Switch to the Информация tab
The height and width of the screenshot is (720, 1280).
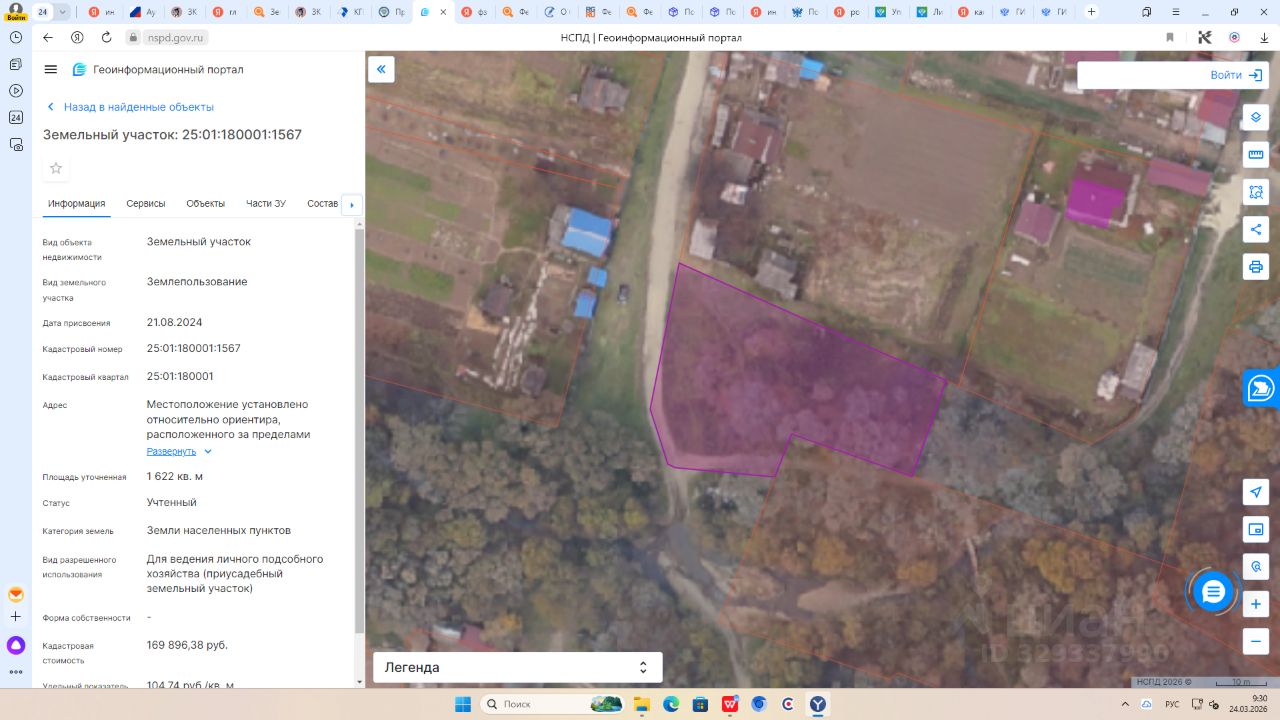click(77, 203)
